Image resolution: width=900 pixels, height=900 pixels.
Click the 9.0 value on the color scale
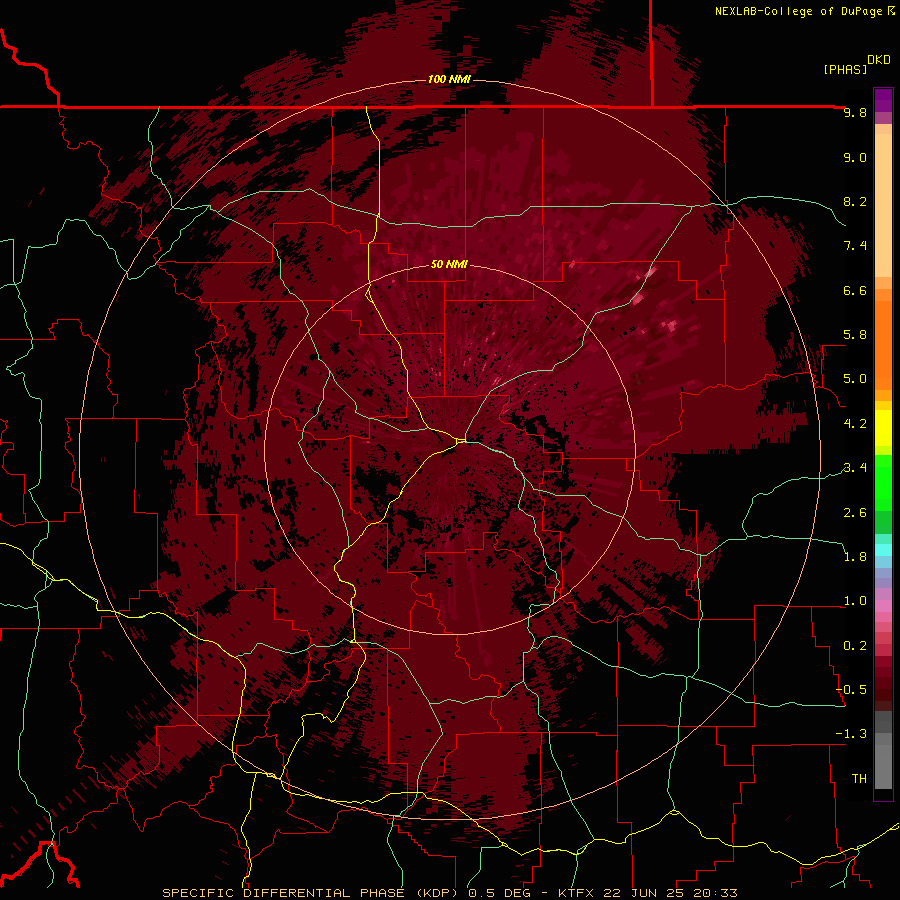pyautogui.click(x=855, y=157)
